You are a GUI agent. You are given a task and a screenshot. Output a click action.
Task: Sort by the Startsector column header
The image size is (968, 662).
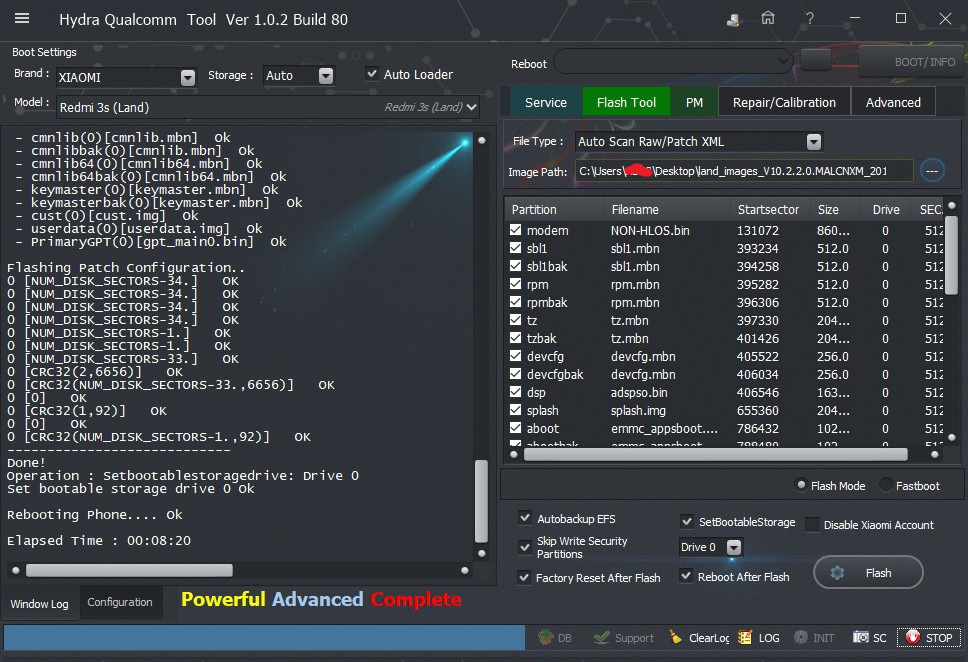(768, 209)
